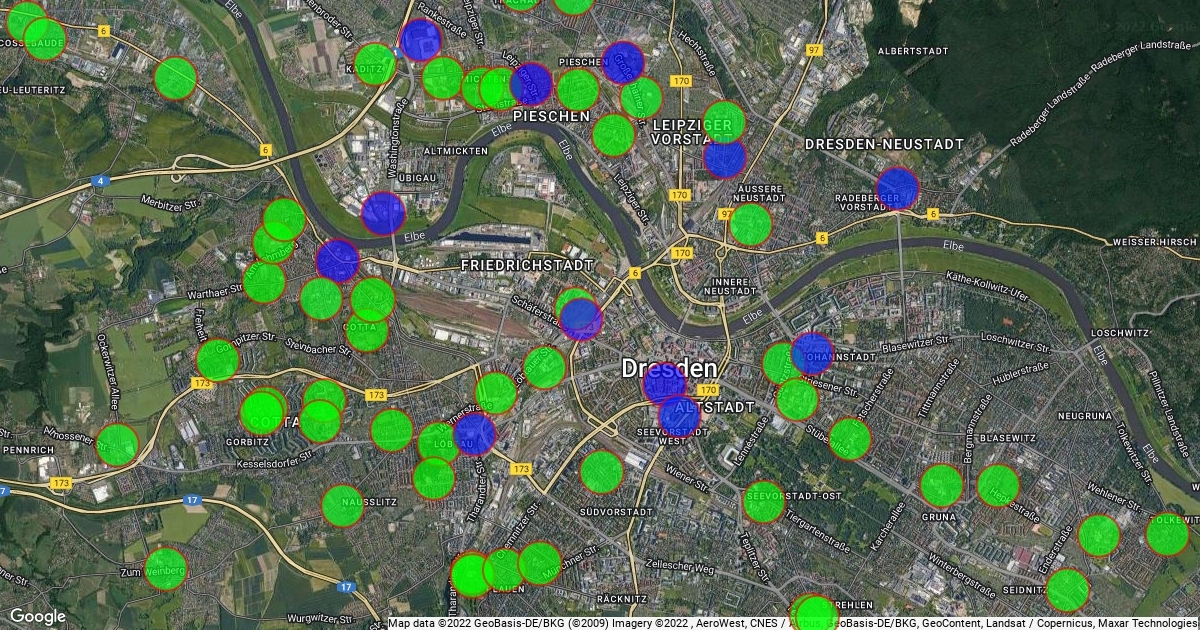The image size is (1200, 630).
Task: Click the Google logo
Action: [37, 616]
